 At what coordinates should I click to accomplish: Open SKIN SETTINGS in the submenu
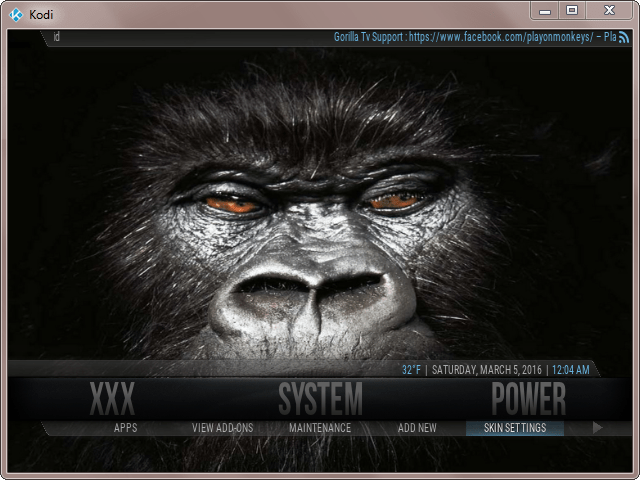(515, 428)
